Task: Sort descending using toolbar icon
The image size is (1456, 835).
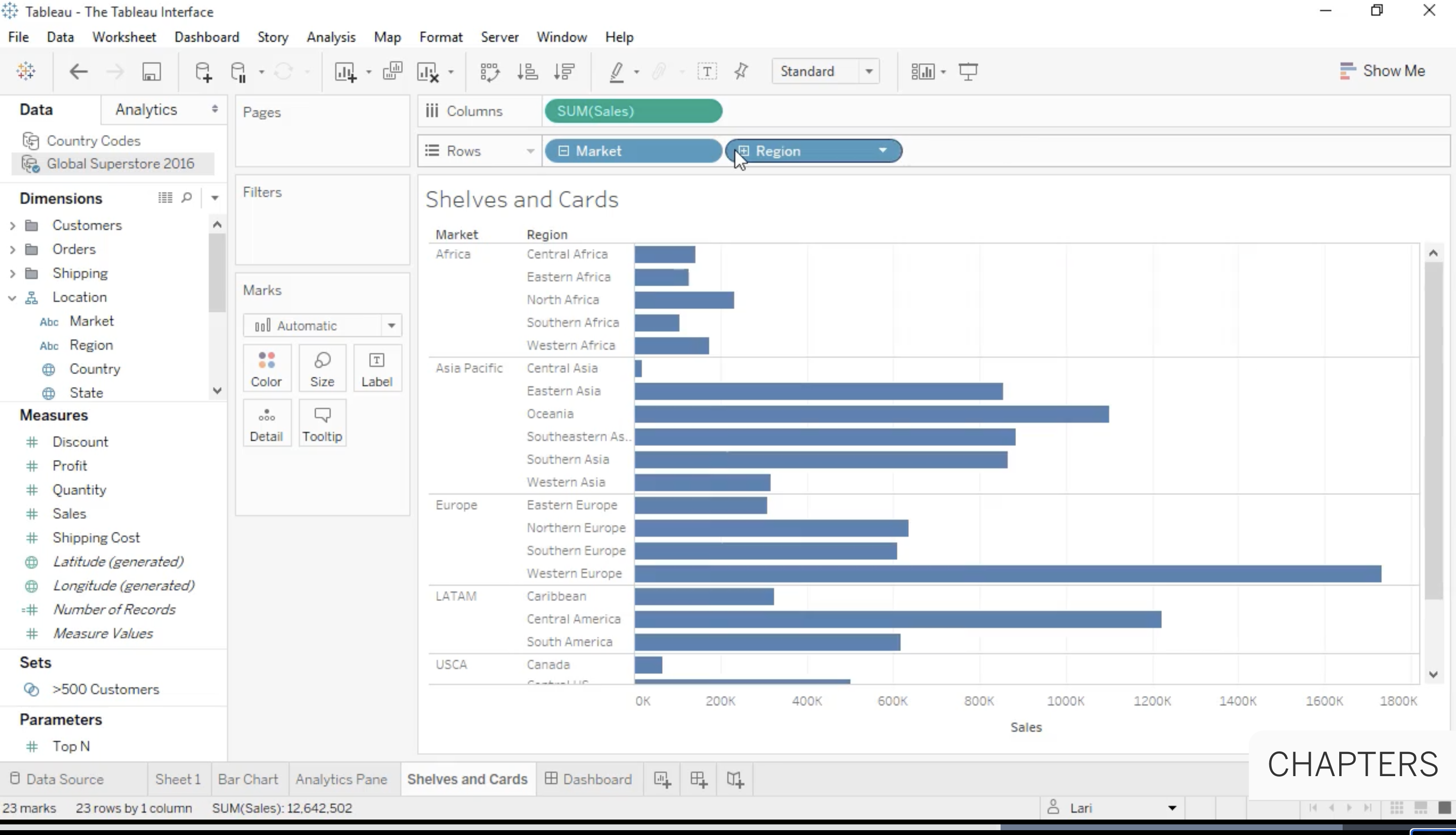Action: tap(564, 72)
